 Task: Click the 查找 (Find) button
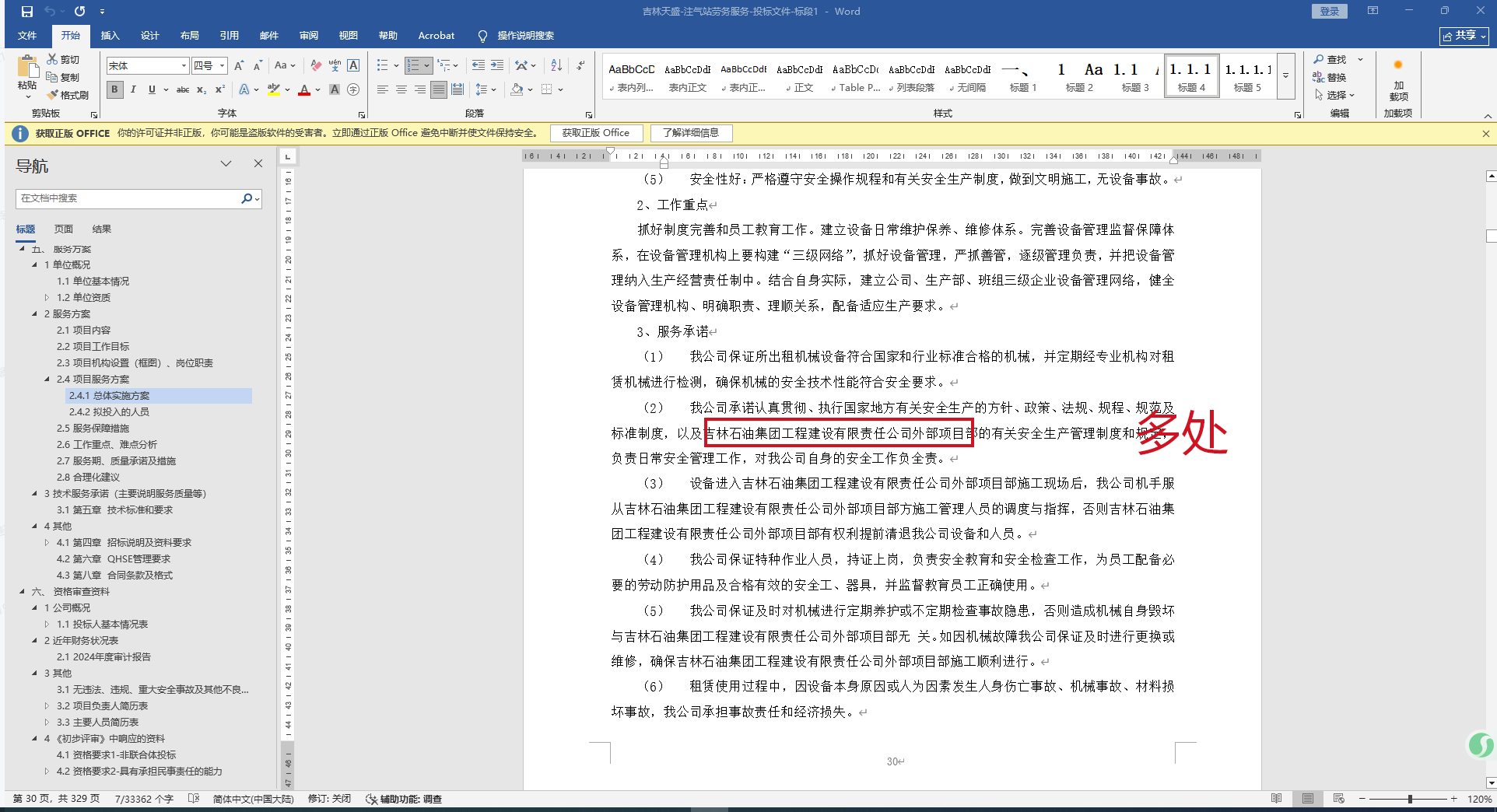1330,59
